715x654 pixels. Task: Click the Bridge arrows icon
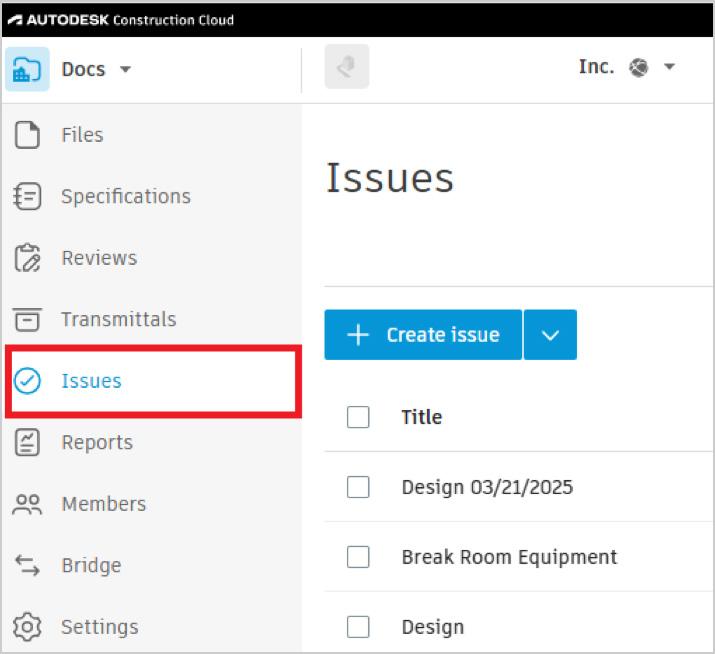[x=28, y=565]
